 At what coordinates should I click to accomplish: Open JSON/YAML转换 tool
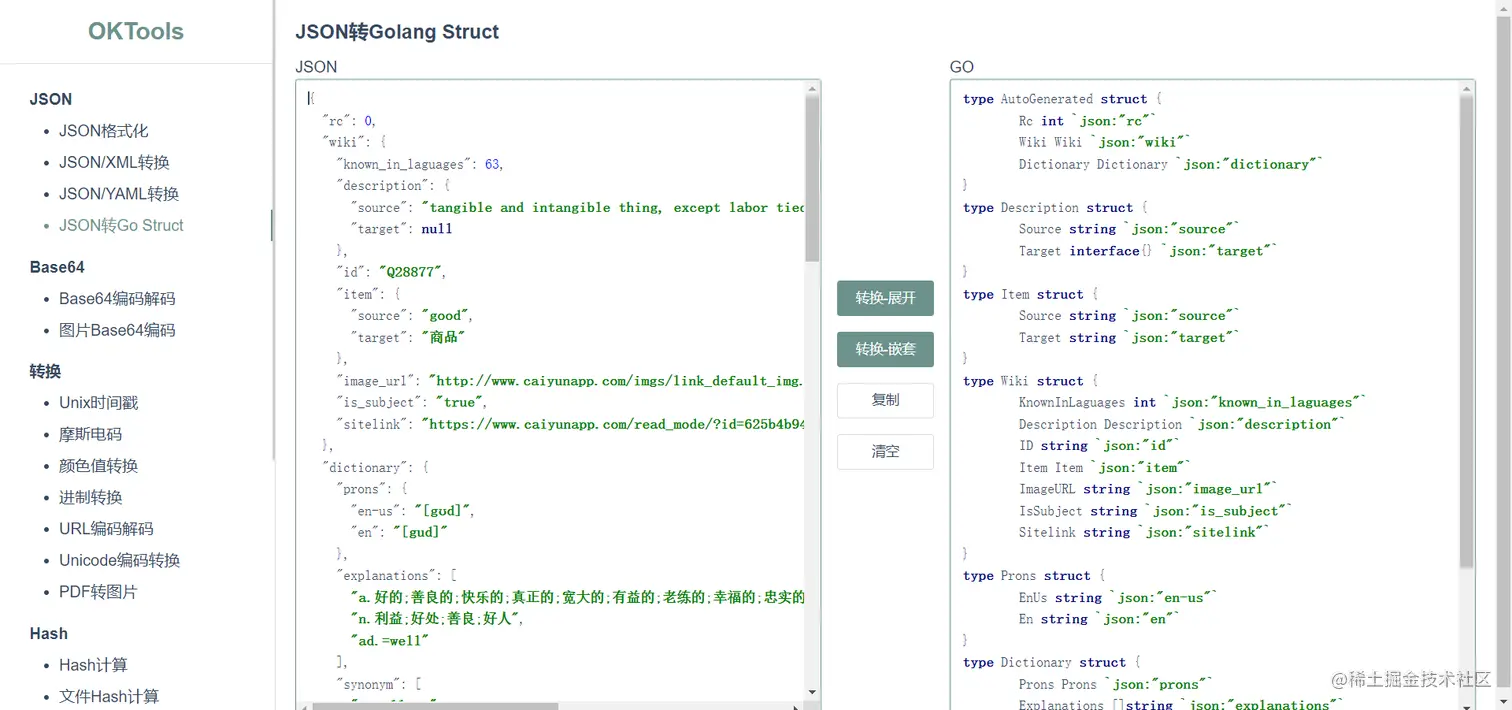[119, 194]
